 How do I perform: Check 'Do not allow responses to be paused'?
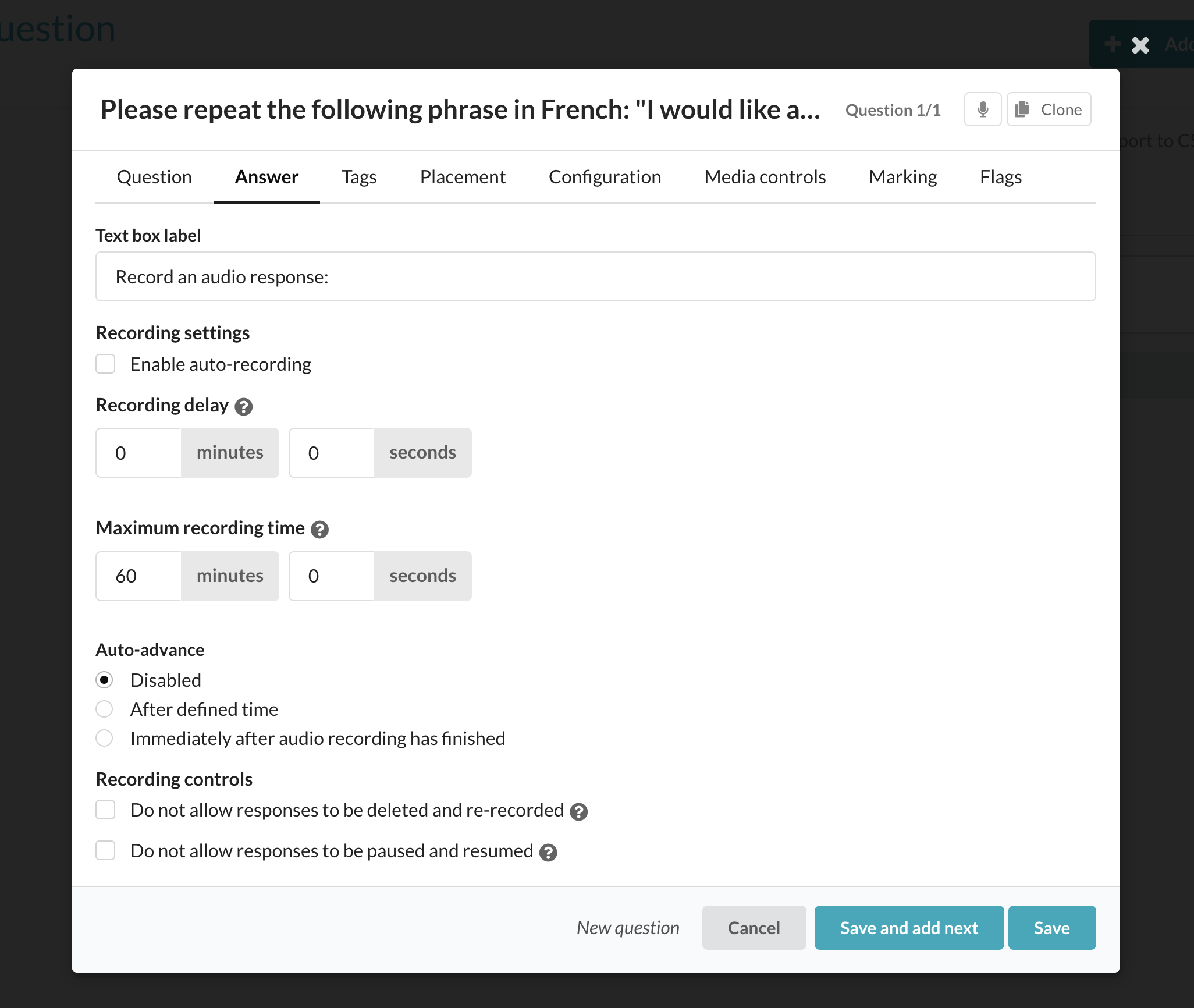(105, 851)
